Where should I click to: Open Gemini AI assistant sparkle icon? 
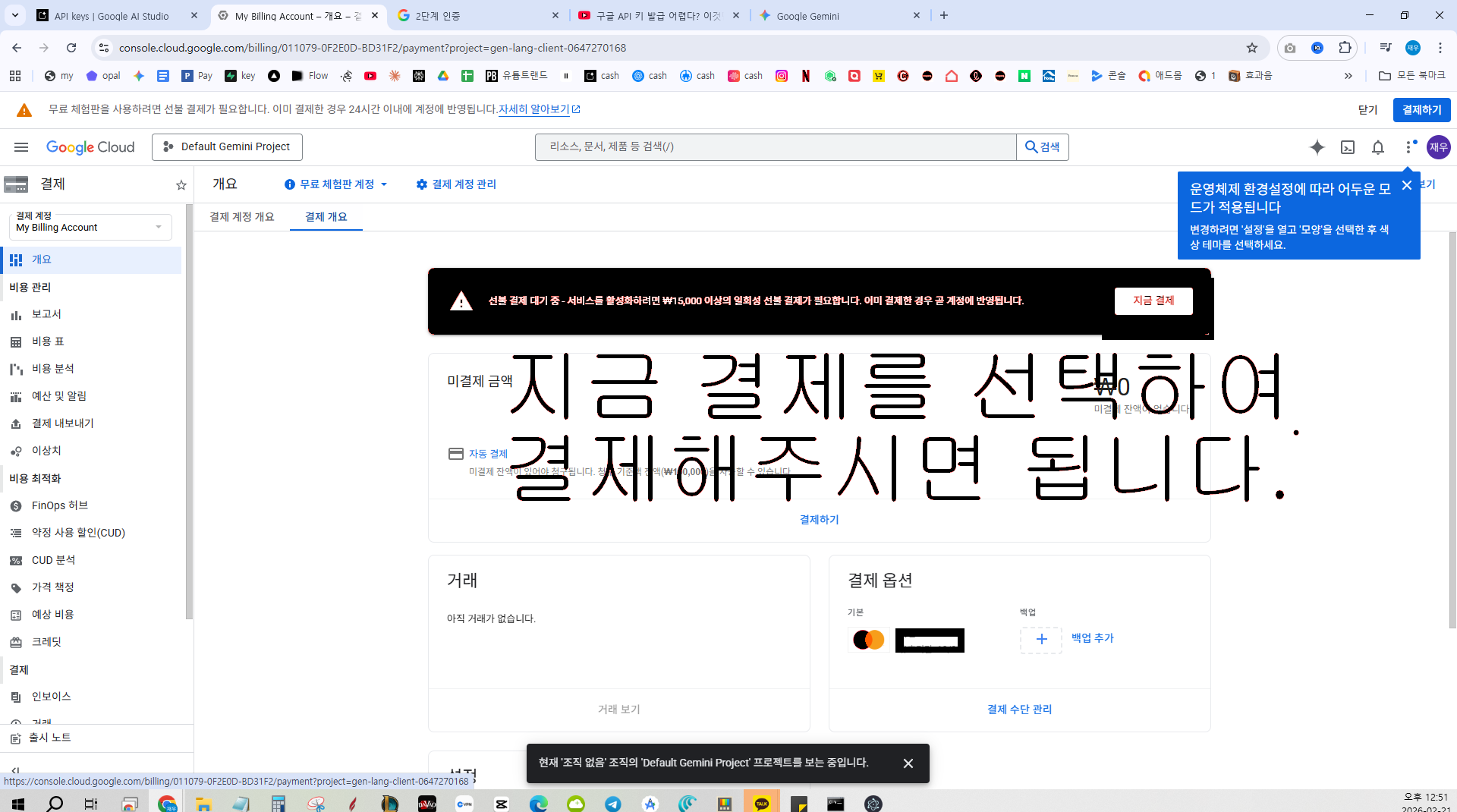(1317, 147)
